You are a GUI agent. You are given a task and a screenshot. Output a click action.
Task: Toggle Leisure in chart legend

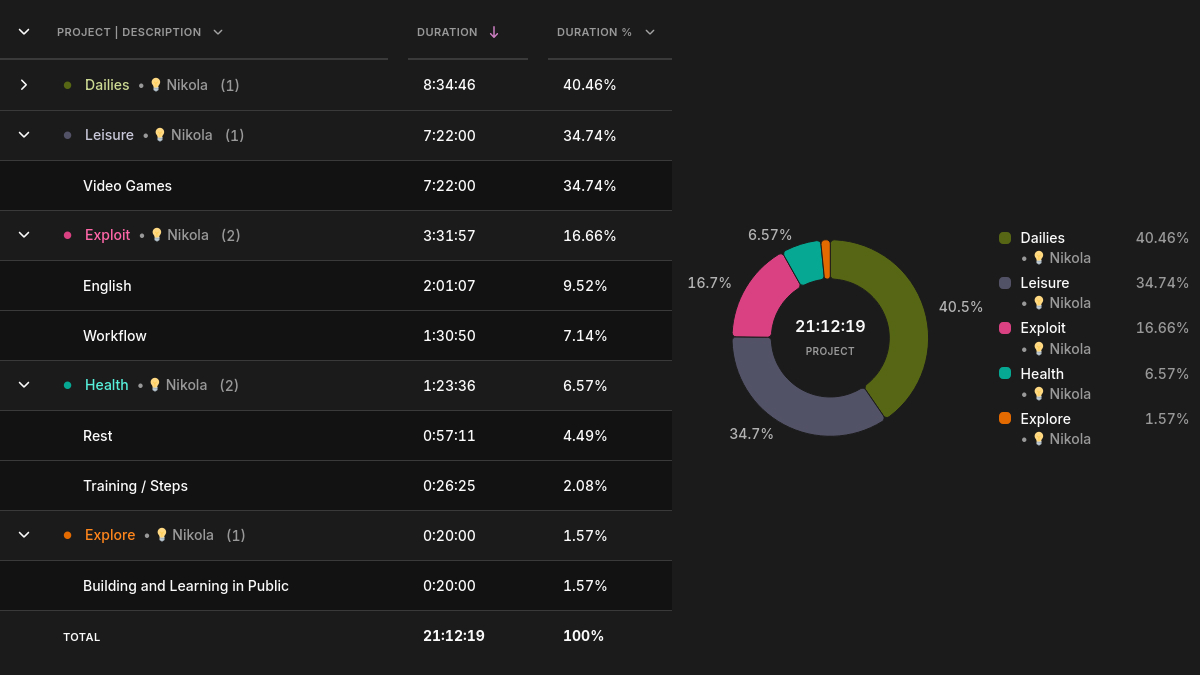(1045, 283)
